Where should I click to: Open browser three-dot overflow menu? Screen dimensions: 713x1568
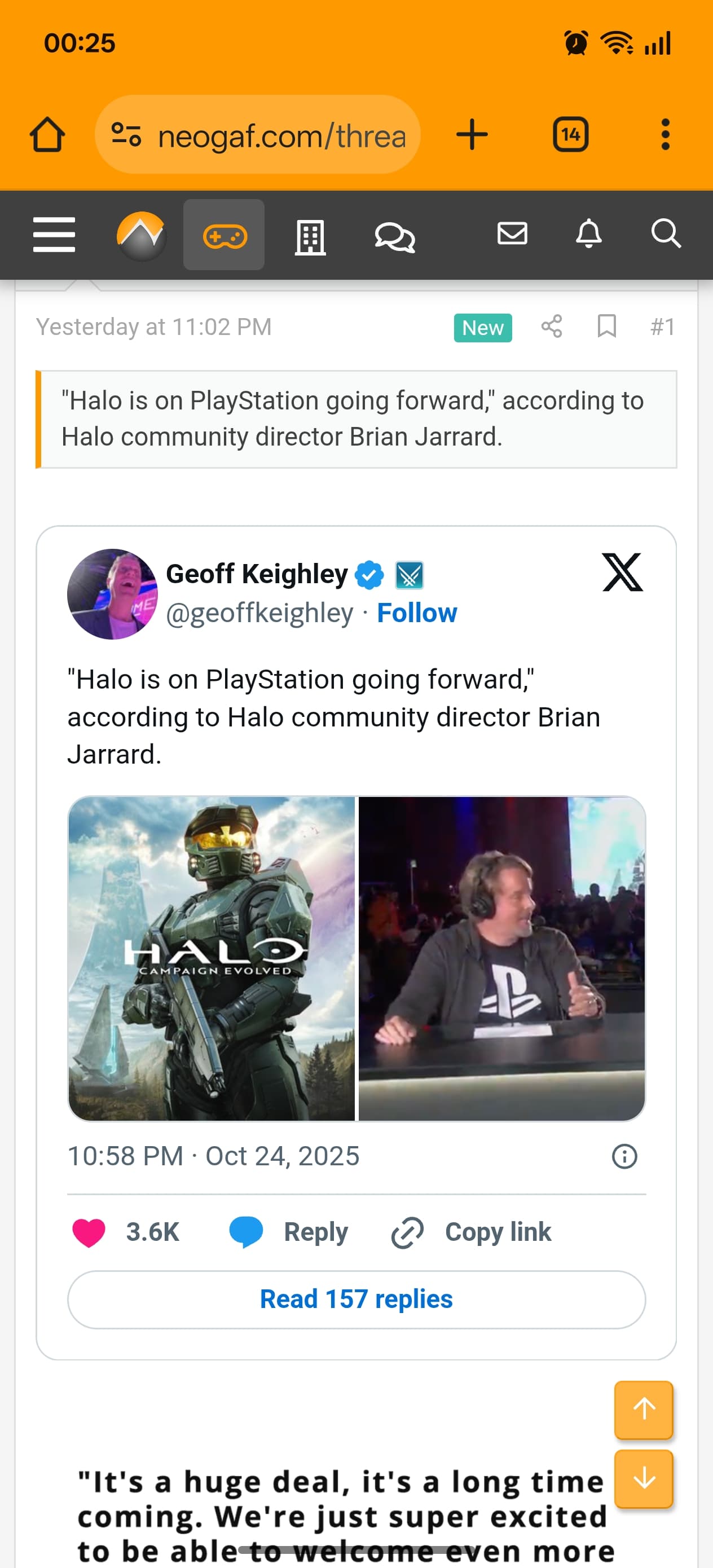coord(666,134)
